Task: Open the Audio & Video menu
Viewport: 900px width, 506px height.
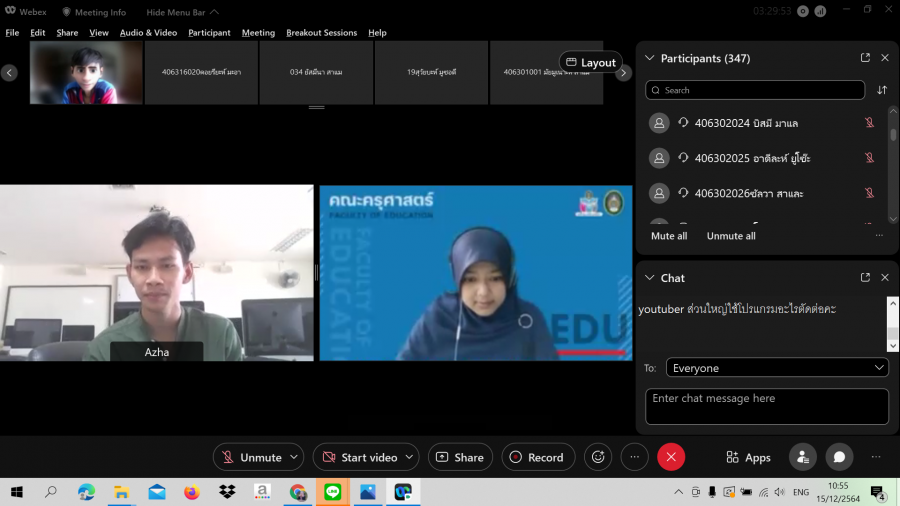Action: coord(148,32)
